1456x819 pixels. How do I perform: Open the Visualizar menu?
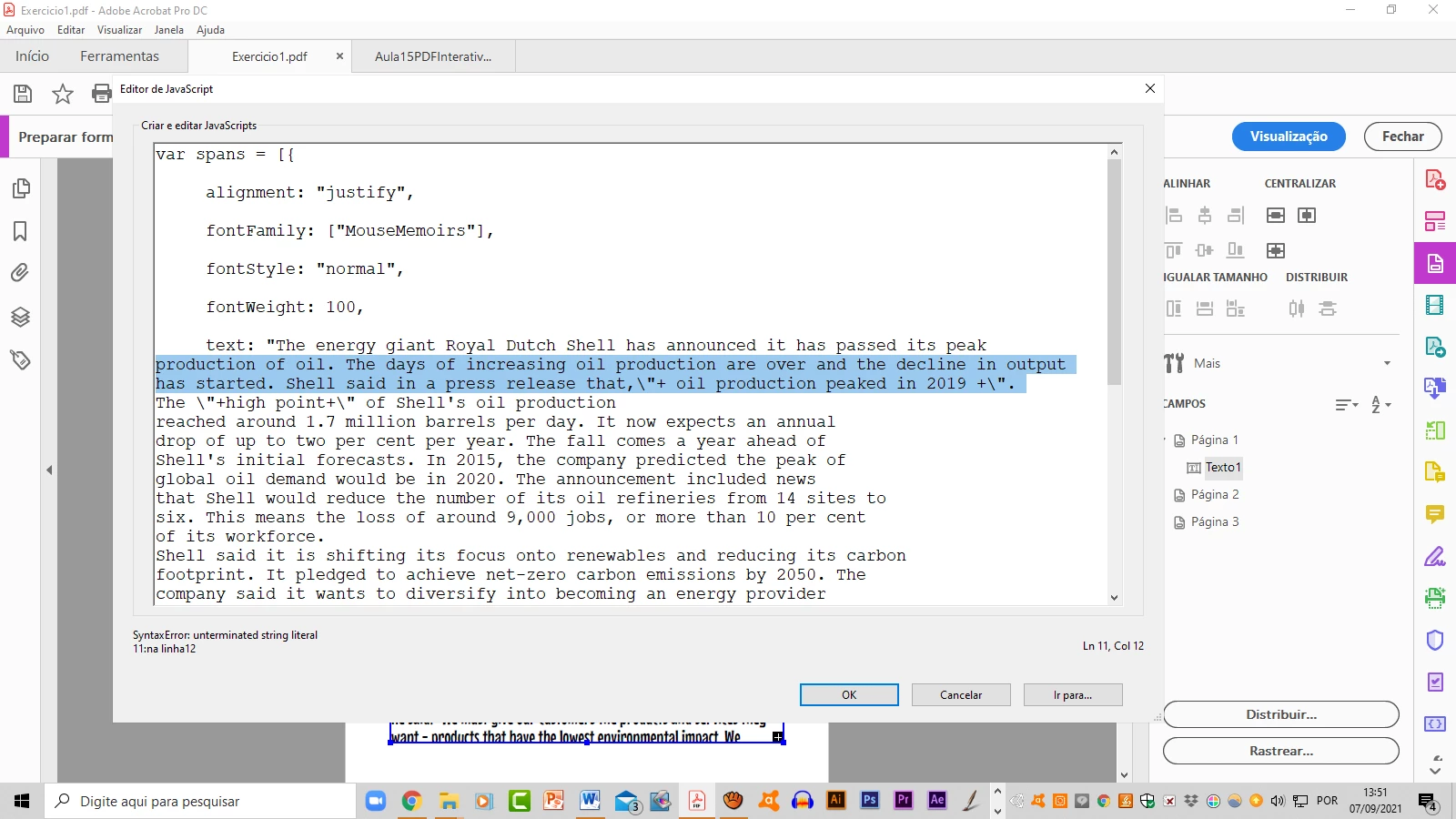pyautogui.click(x=120, y=30)
